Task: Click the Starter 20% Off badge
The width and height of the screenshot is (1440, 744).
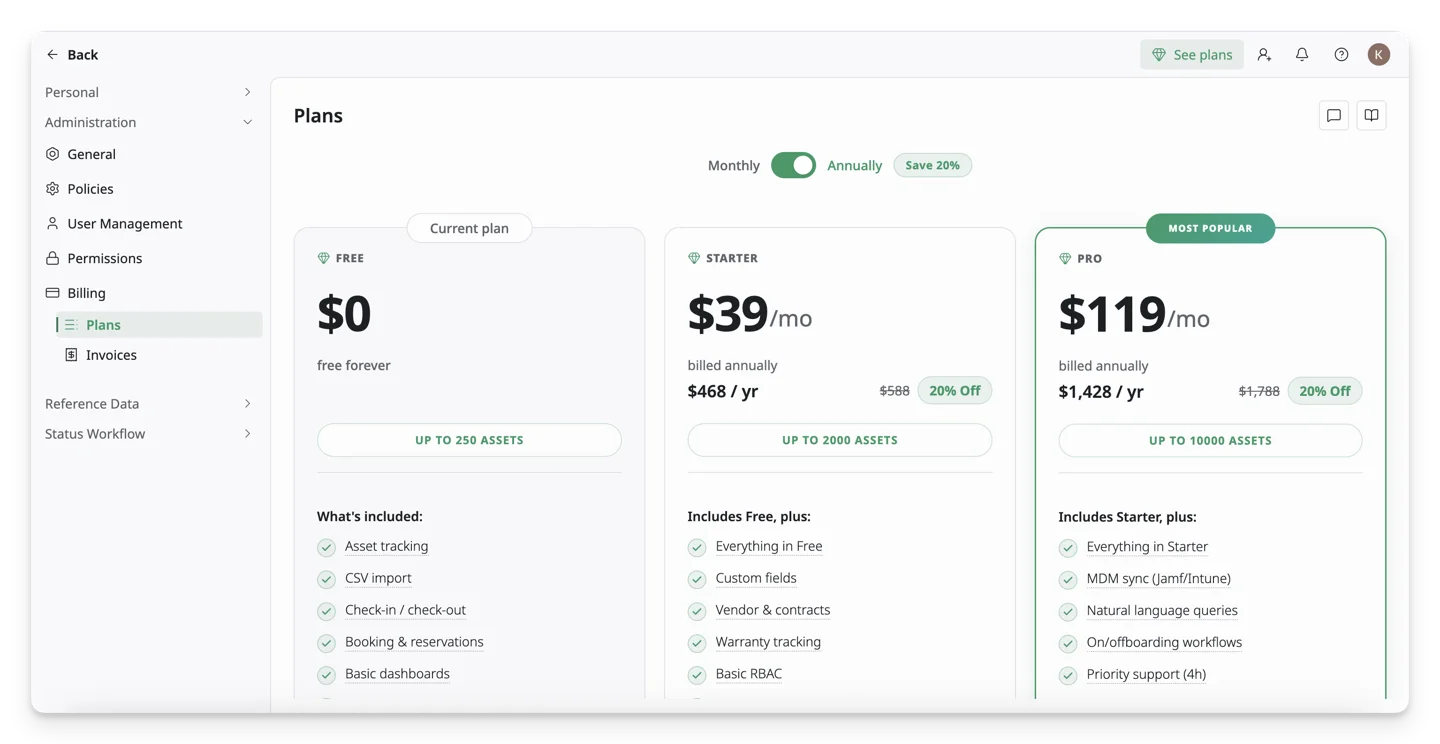Action: click(955, 391)
